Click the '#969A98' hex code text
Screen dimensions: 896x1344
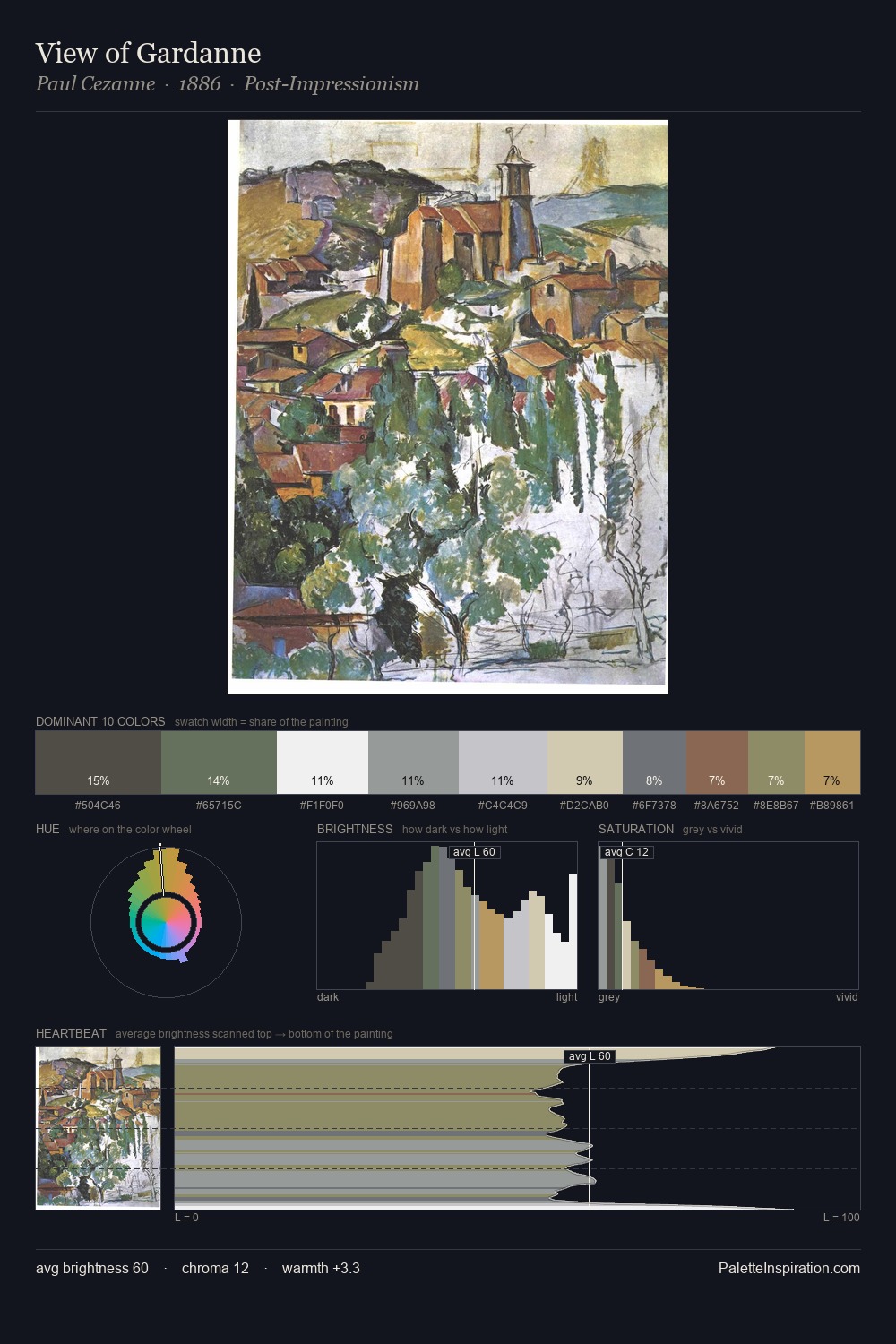click(x=413, y=806)
